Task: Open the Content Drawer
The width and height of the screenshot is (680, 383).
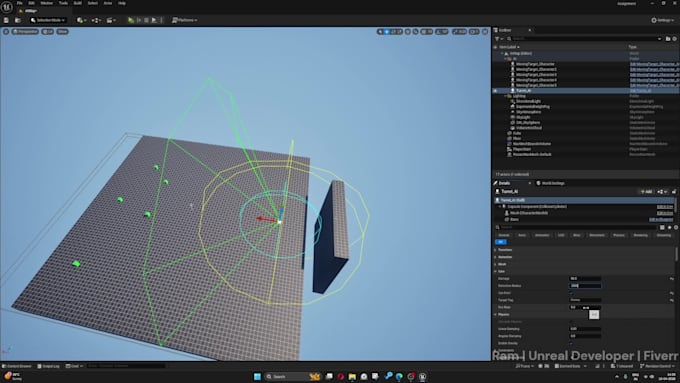Action: [17, 366]
